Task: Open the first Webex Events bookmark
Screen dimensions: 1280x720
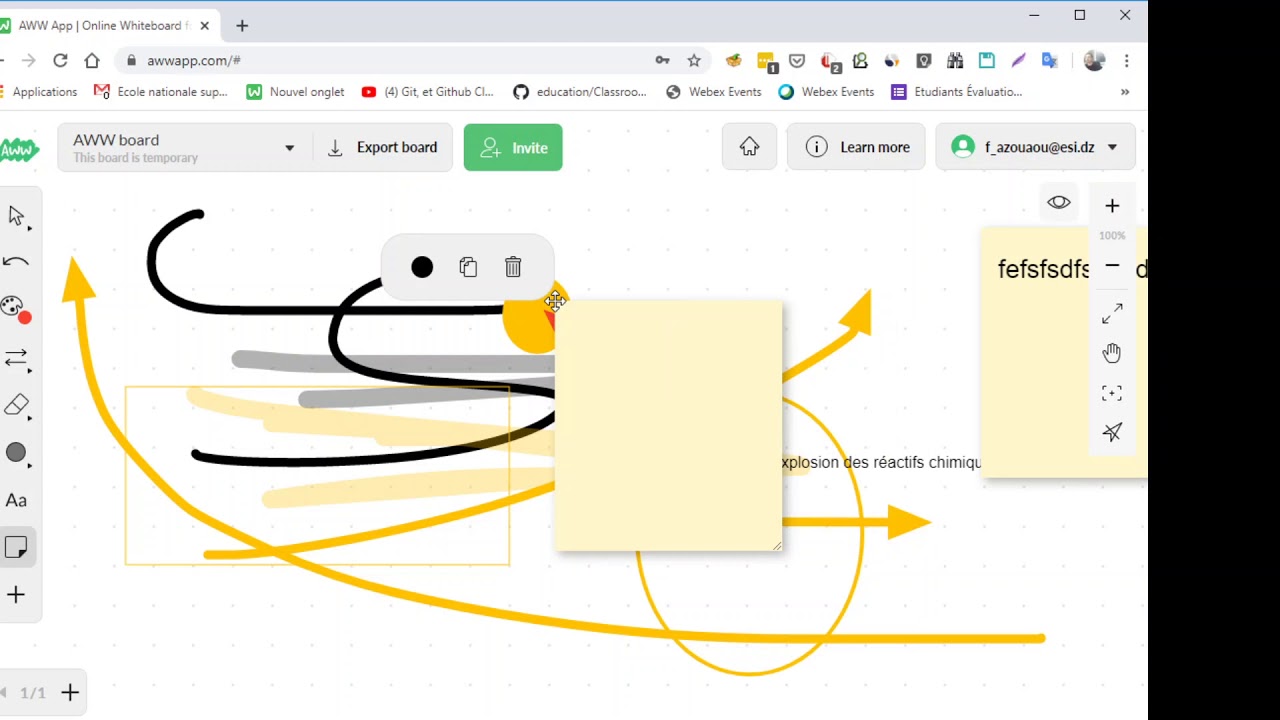Action: (x=714, y=92)
